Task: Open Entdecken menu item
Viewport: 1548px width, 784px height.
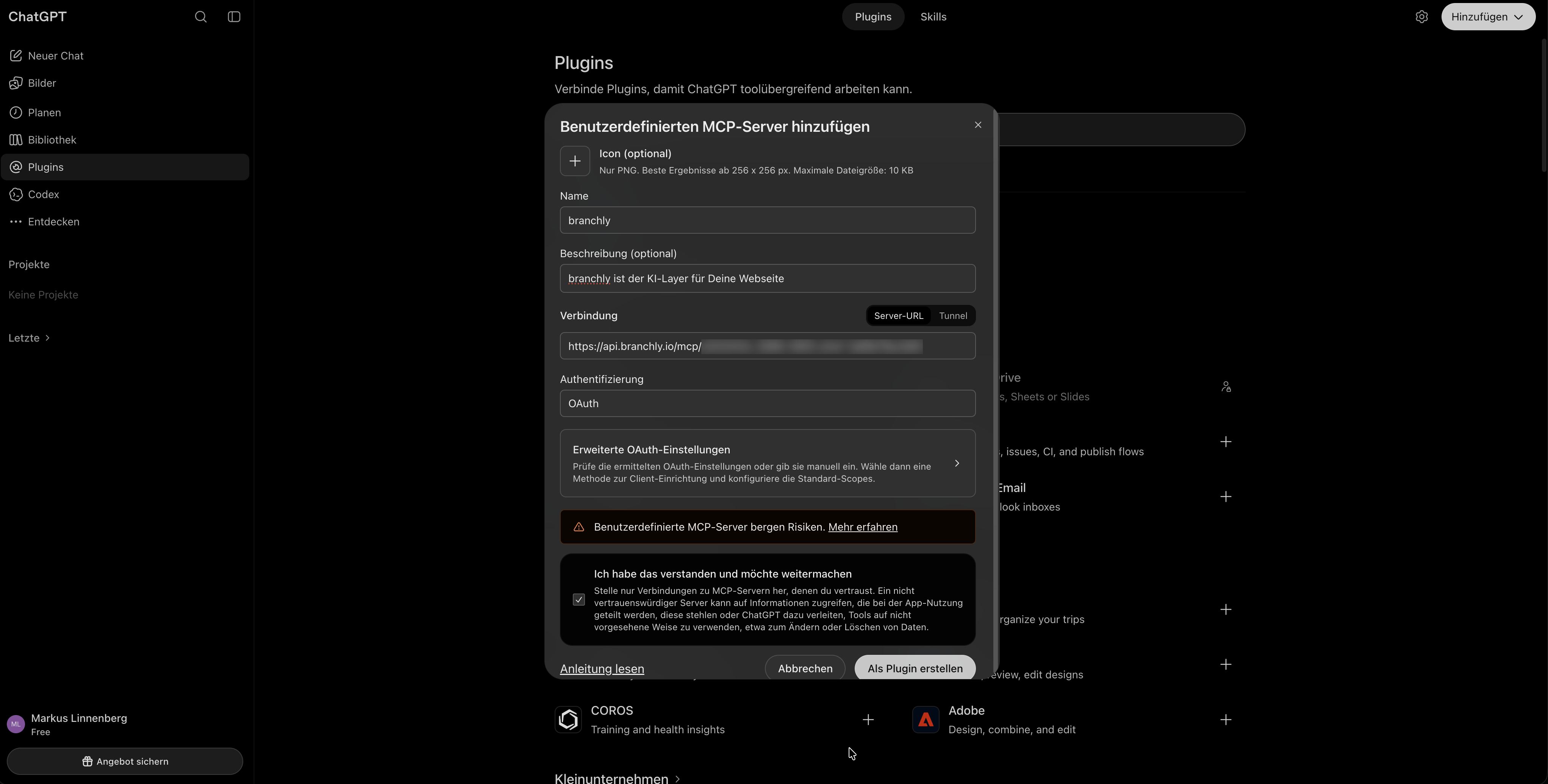Action: coord(125,222)
